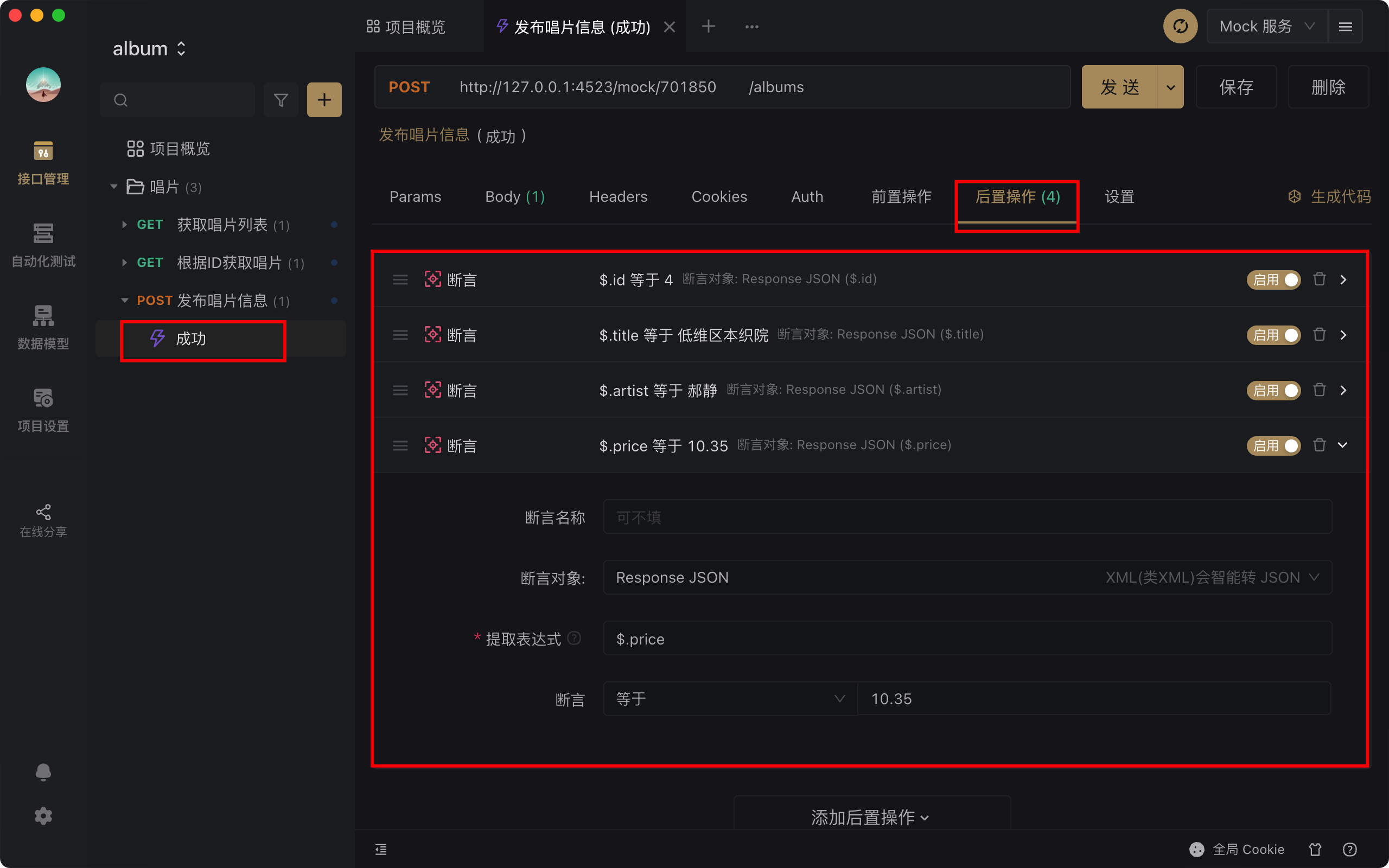Open the 在线分享 sidebar item
The image size is (1389, 868).
click(x=43, y=520)
